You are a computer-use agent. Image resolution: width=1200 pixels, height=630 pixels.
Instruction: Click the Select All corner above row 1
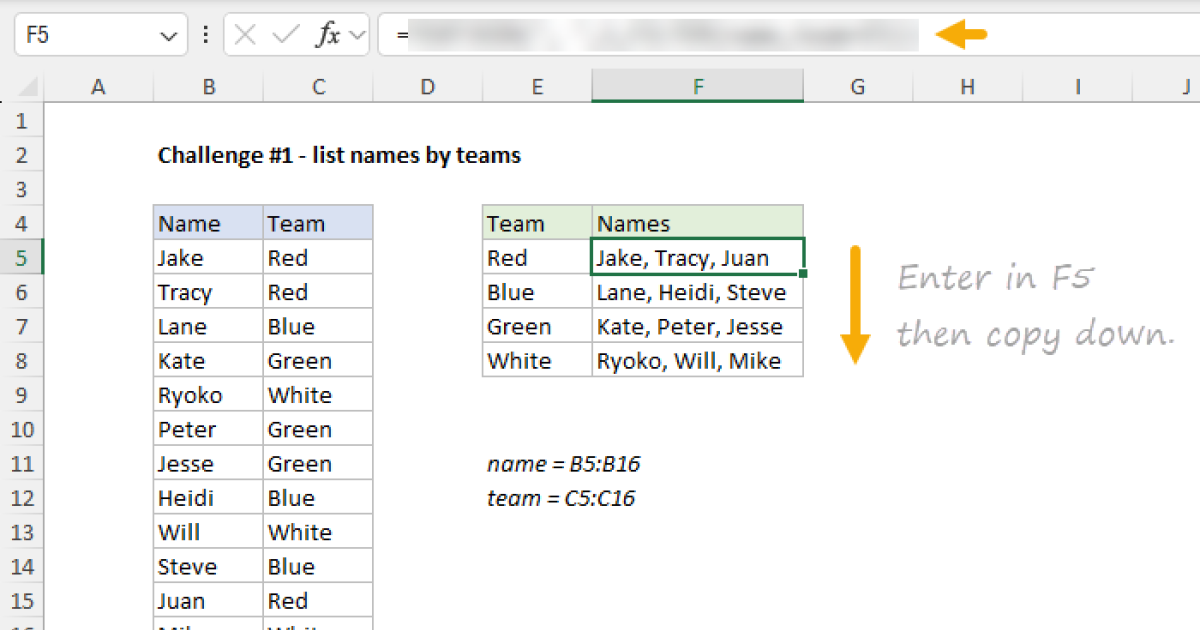coord(25,86)
